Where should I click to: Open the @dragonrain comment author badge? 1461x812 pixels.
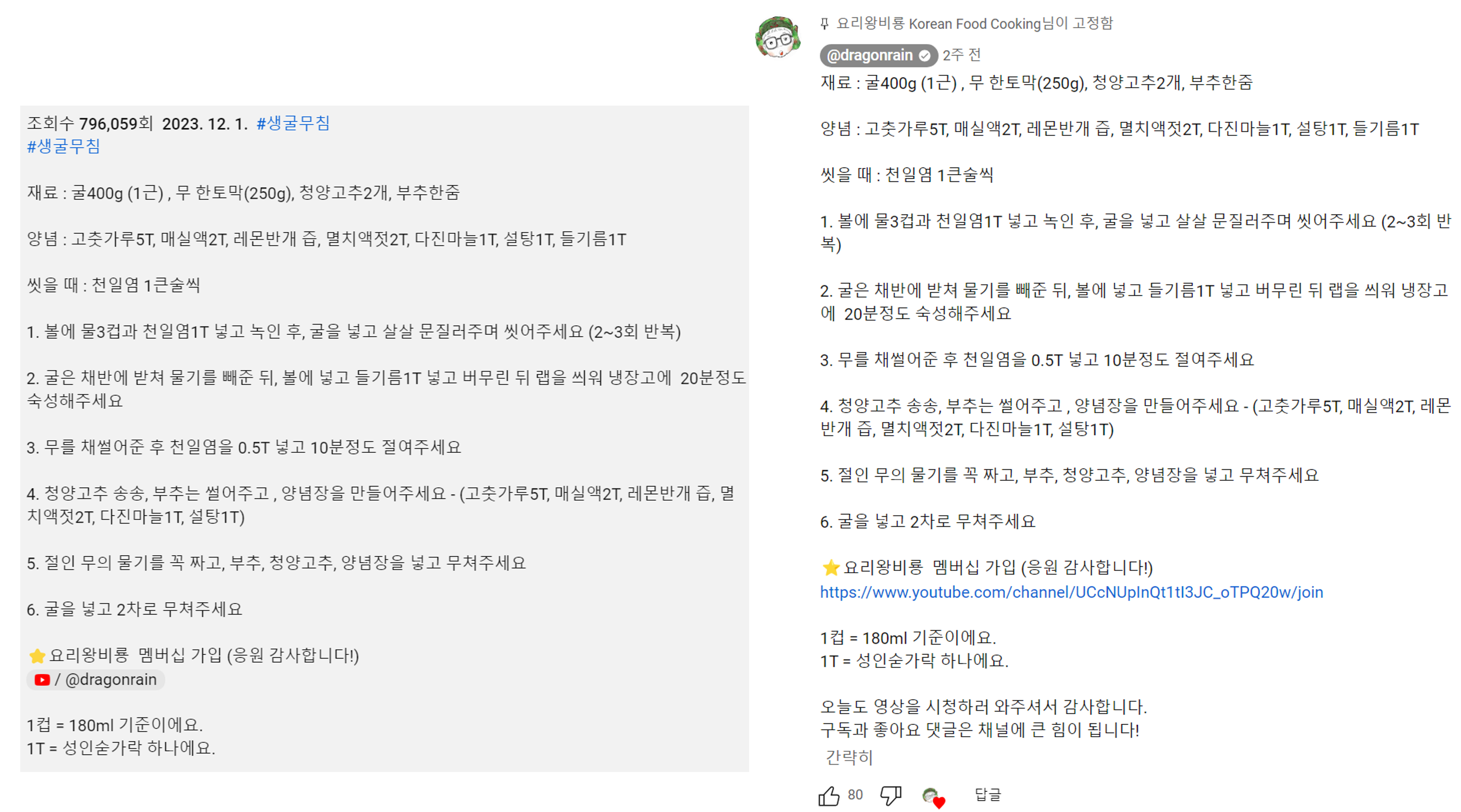(x=870, y=56)
